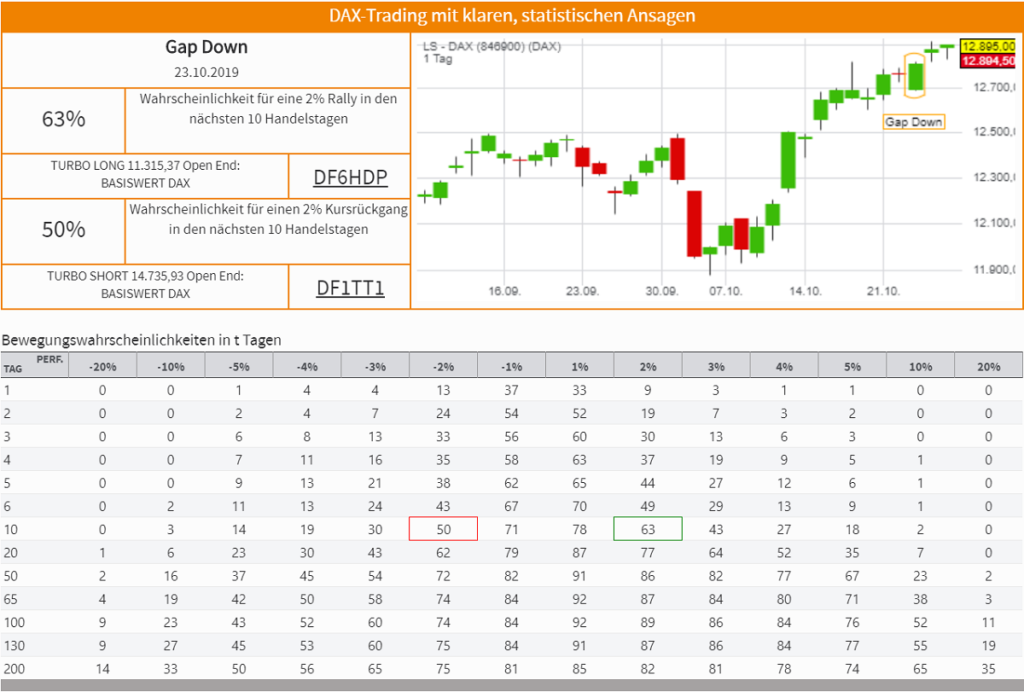The image size is (1024, 692).
Task: Click the 5% column header
Action: coord(852,367)
